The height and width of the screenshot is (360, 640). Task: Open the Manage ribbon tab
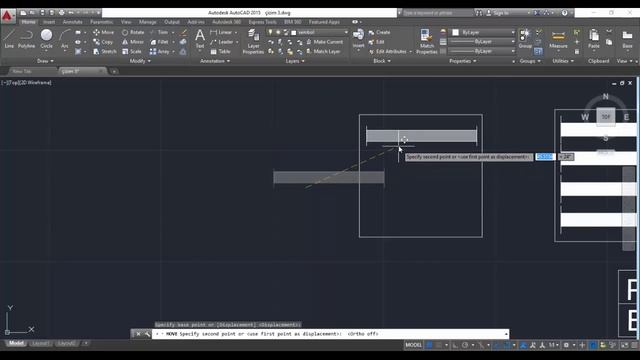(x=148, y=22)
